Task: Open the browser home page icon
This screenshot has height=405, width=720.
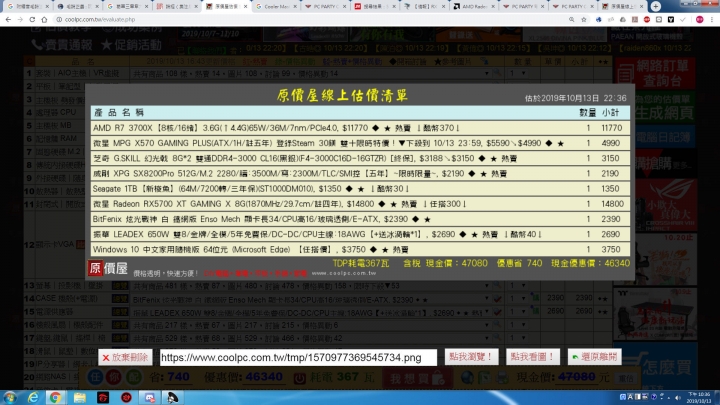Action: coord(44,20)
